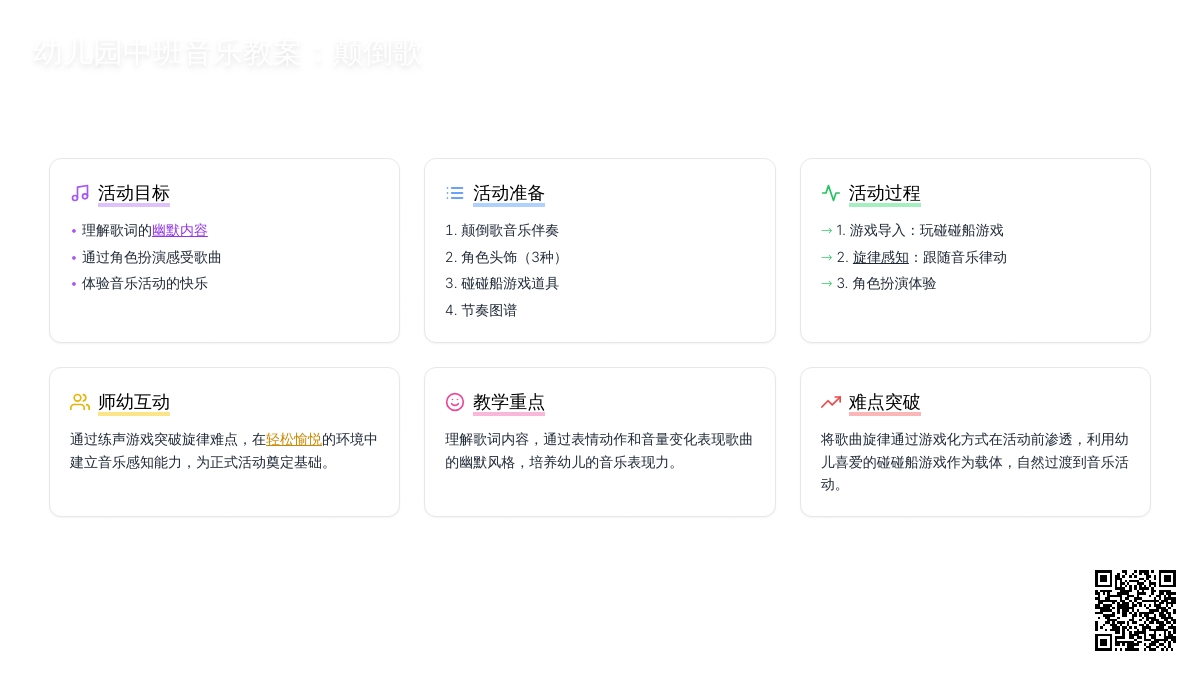Click the 活动目标 heading
This screenshot has width=1200, height=675.
pos(134,193)
